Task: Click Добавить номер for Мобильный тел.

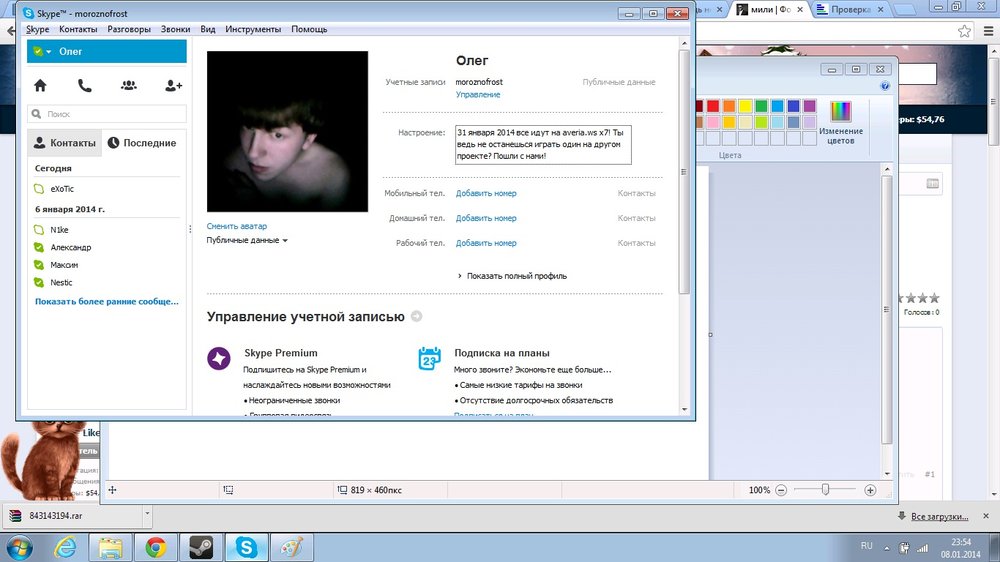Action: (x=486, y=193)
